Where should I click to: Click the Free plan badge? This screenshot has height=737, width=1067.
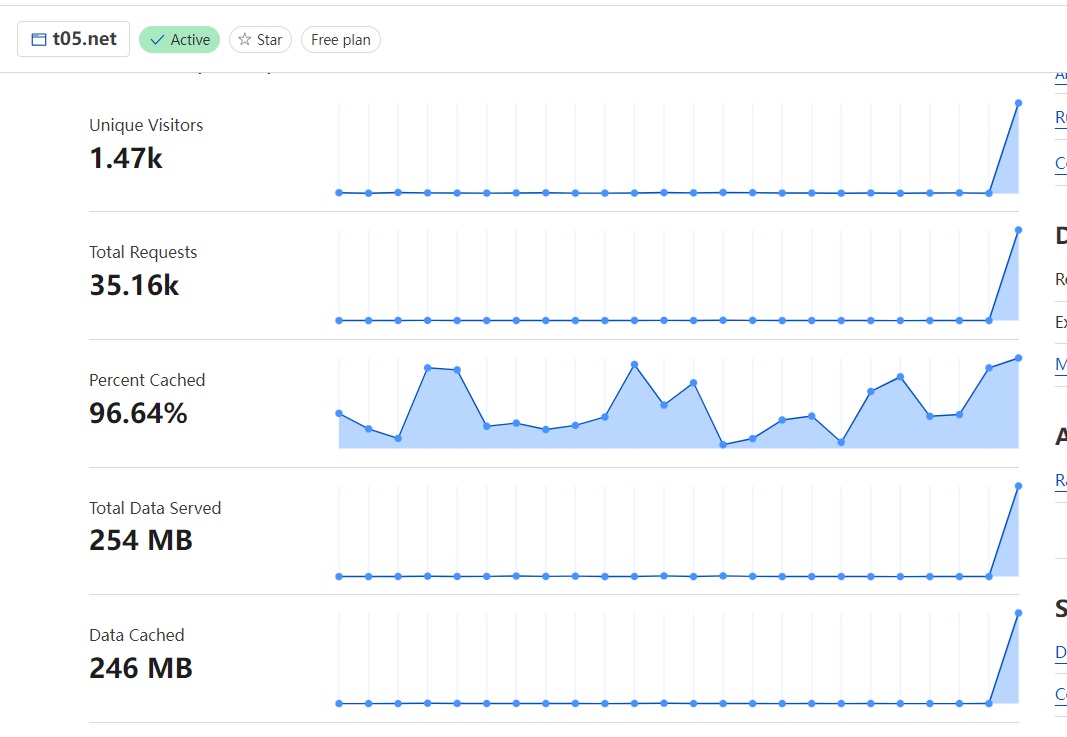(x=340, y=40)
